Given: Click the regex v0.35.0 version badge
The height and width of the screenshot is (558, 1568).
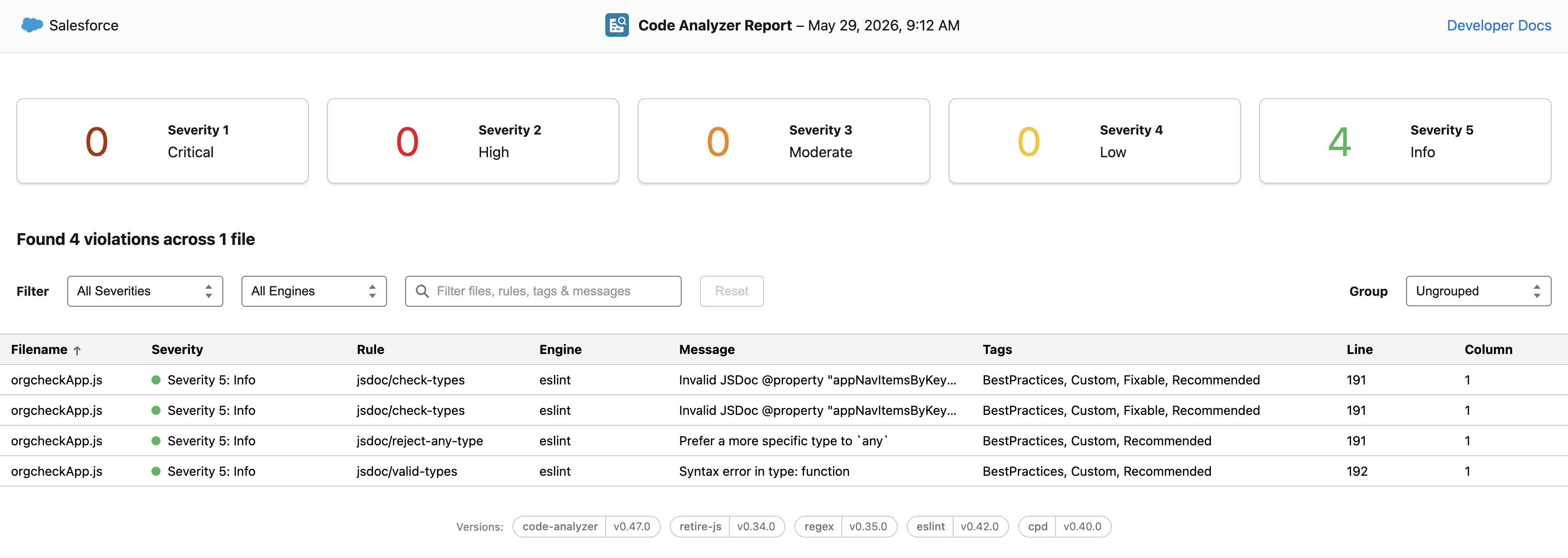Looking at the screenshot, I should [x=845, y=526].
